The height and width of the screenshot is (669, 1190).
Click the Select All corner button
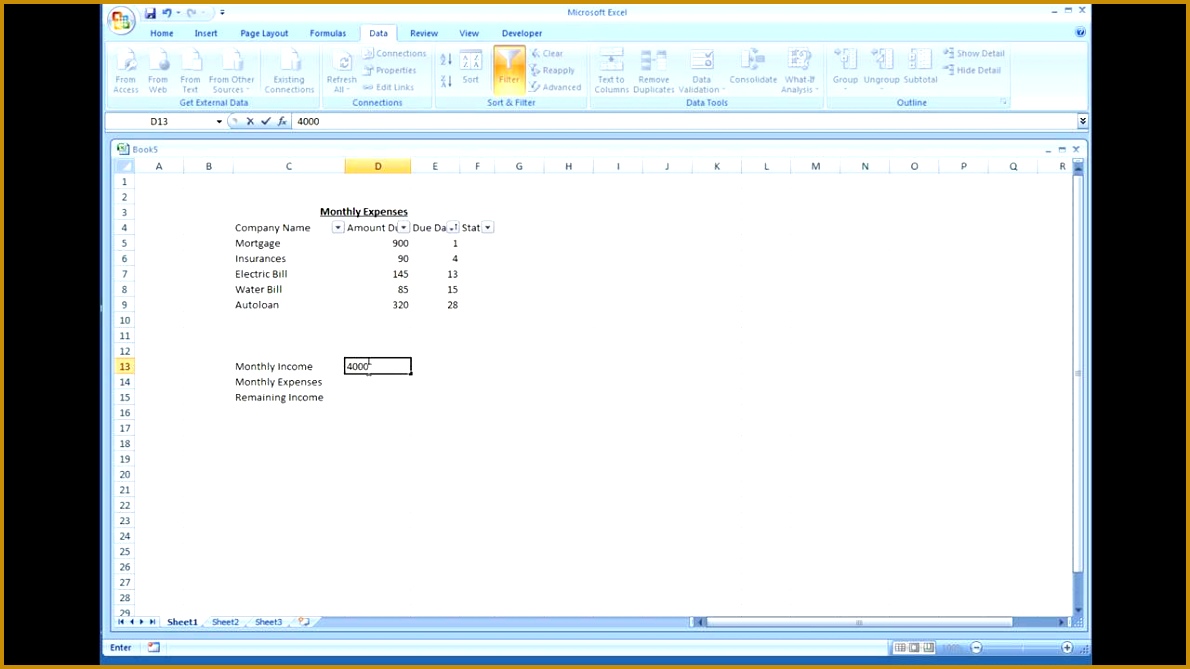pos(124,166)
